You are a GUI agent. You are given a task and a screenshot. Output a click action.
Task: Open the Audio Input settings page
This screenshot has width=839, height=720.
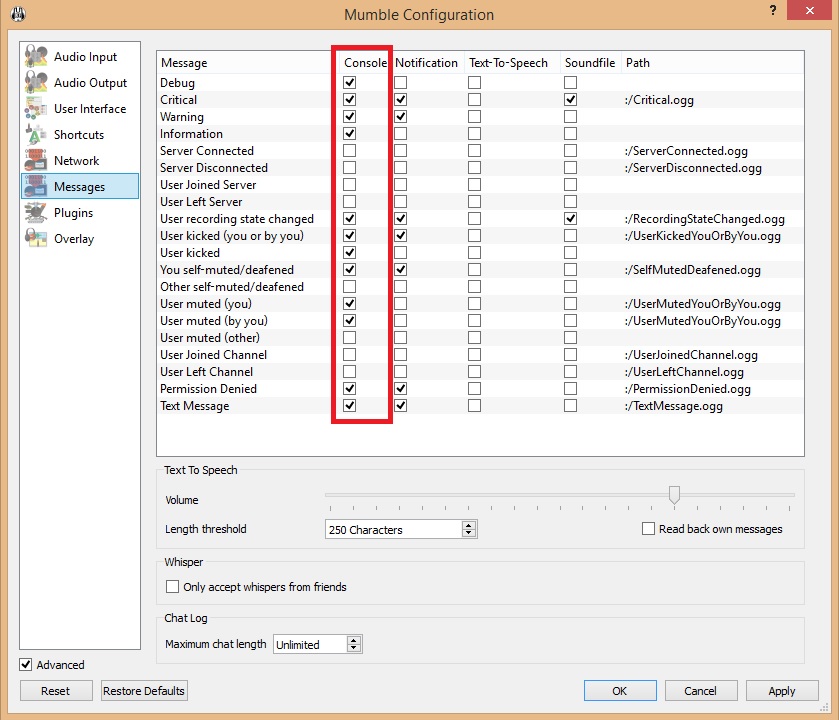(80, 56)
